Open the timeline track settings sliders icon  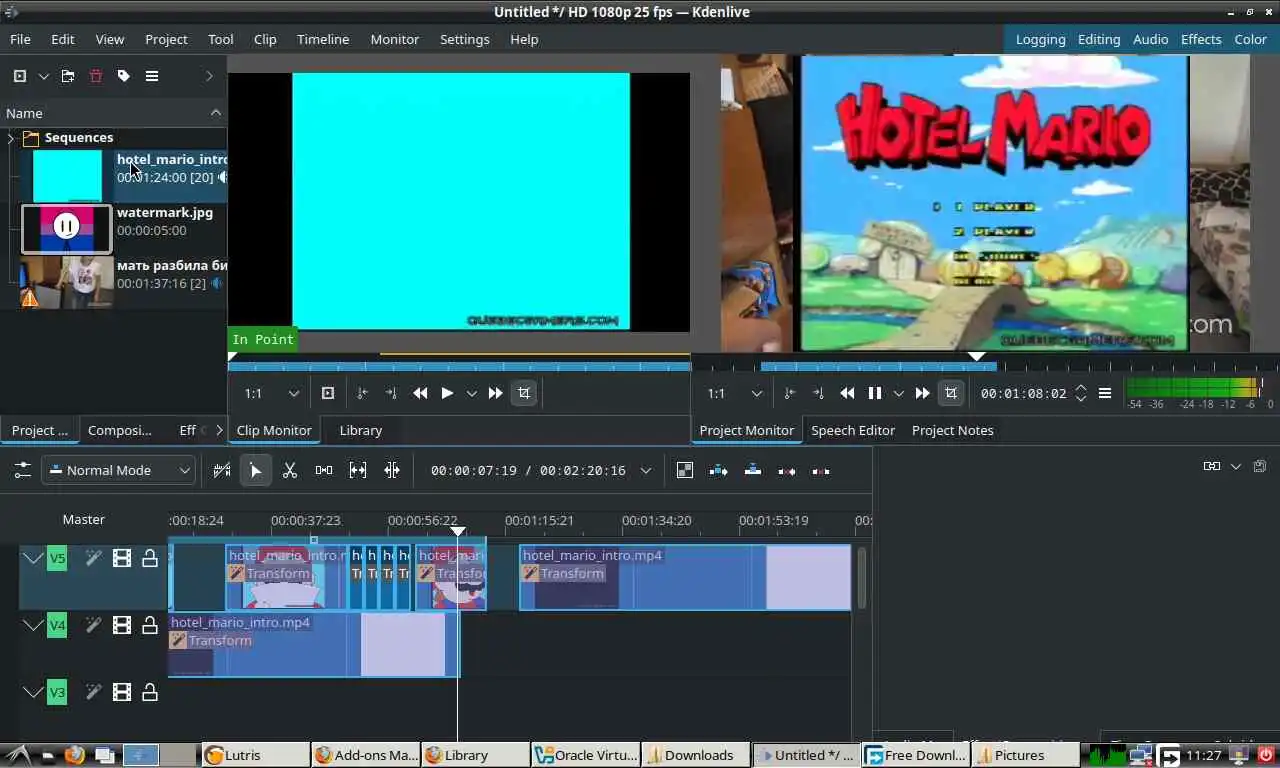coord(21,470)
